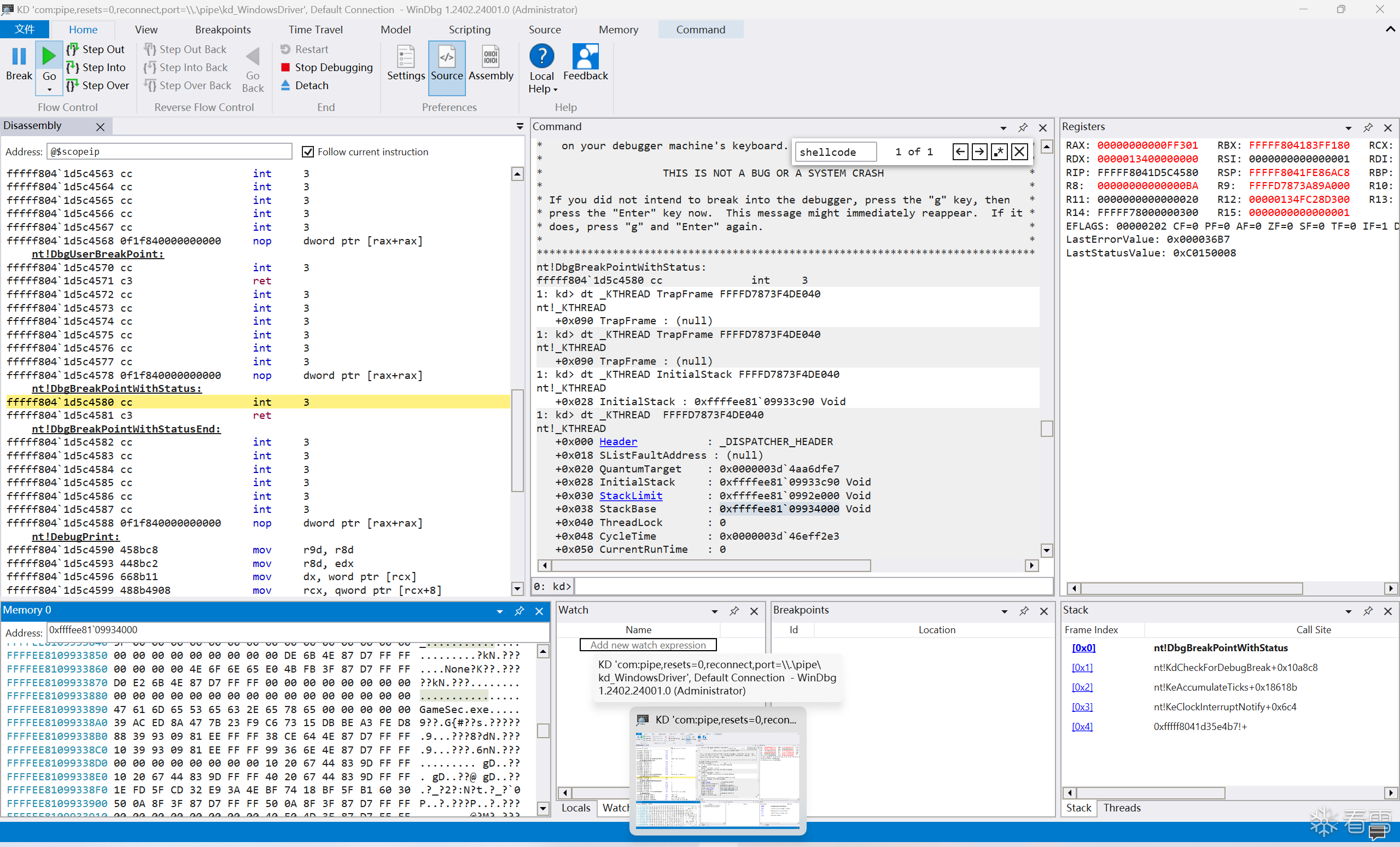The width and height of the screenshot is (1400, 847).
Task: Click the StackLimit link in command output
Action: 631,495
